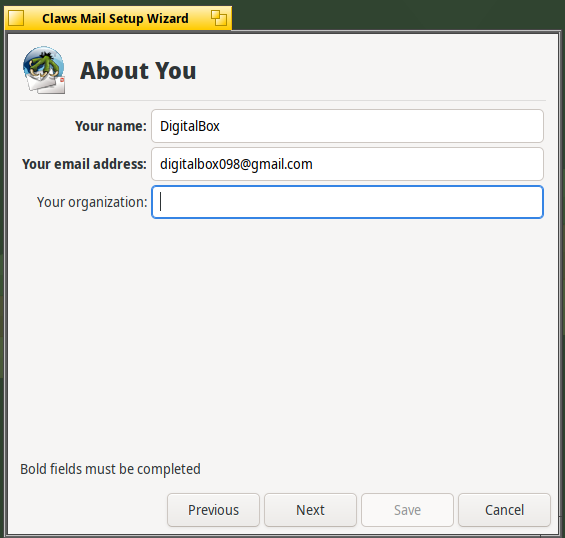Image resolution: width=565 pixels, height=538 pixels.
Task: Click the greyed-out Save button
Action: [x=407, y=510]
